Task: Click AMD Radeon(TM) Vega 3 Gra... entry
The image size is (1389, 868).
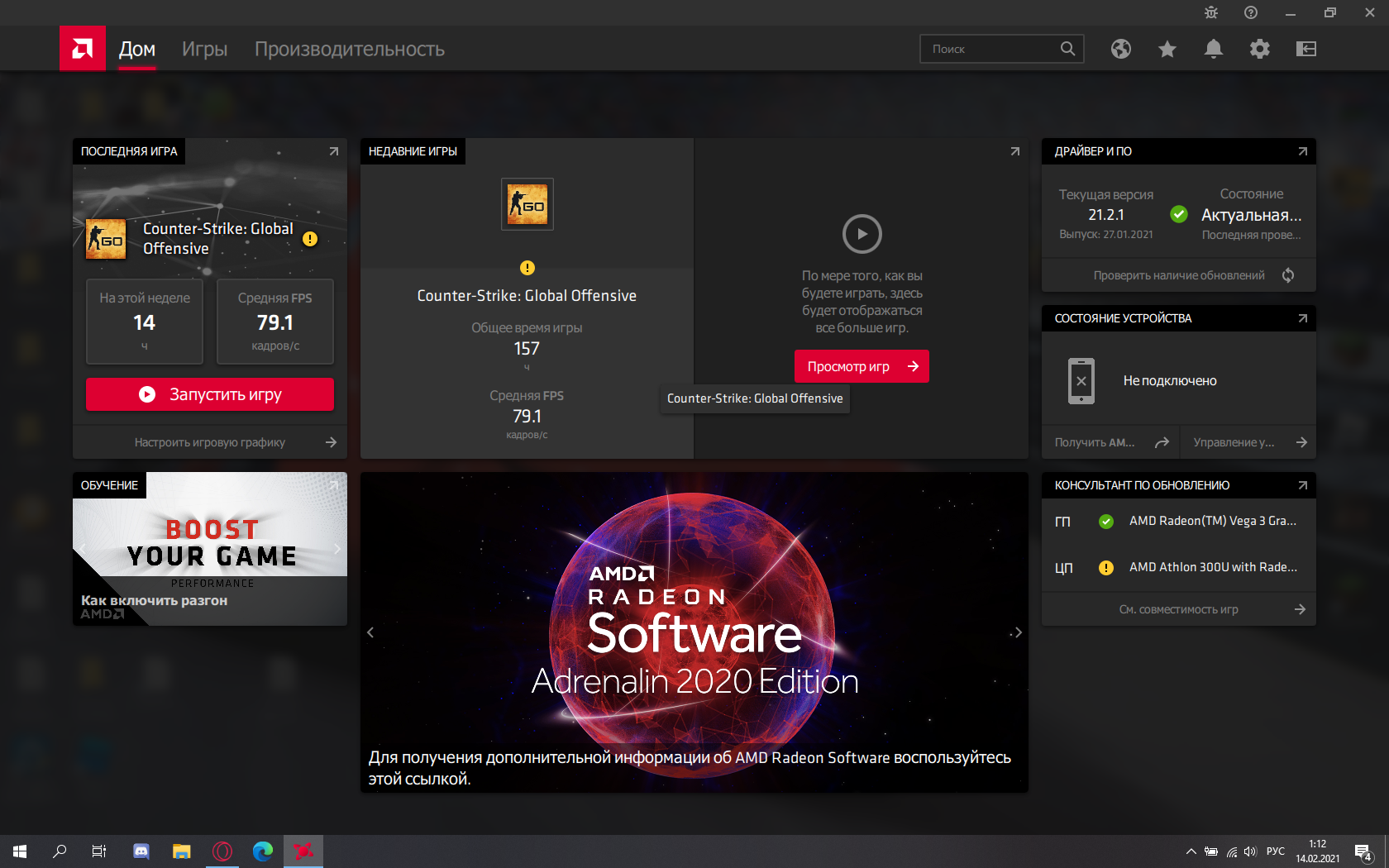Action: tap(1213, 521)
